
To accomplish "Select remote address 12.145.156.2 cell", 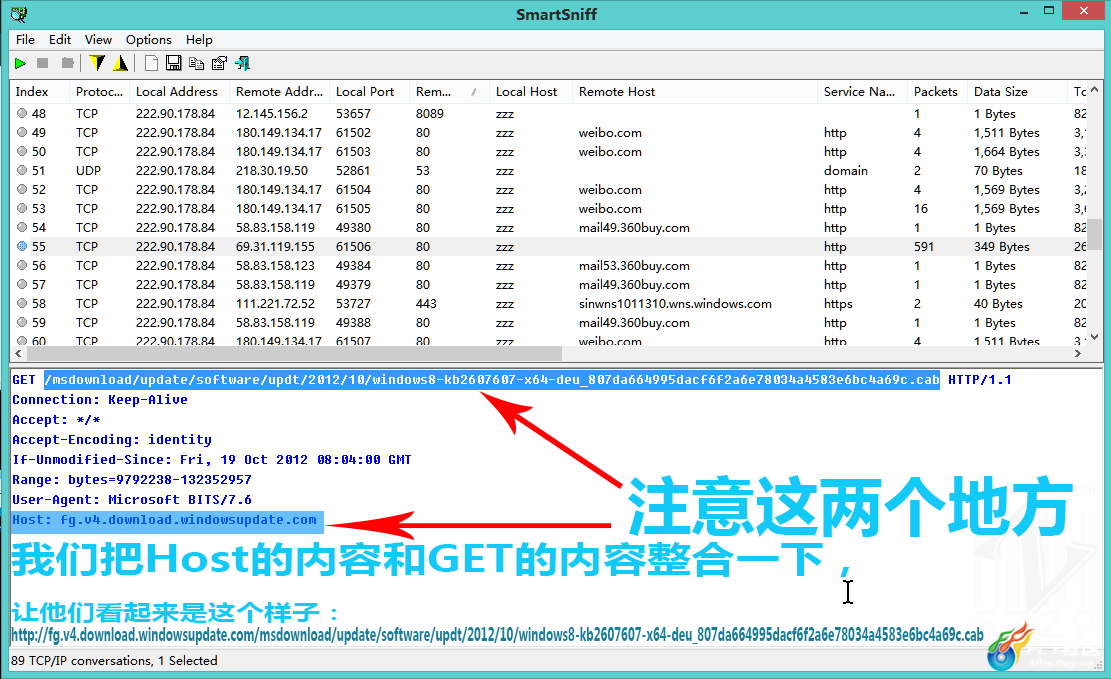I will (x=272, y=113).
